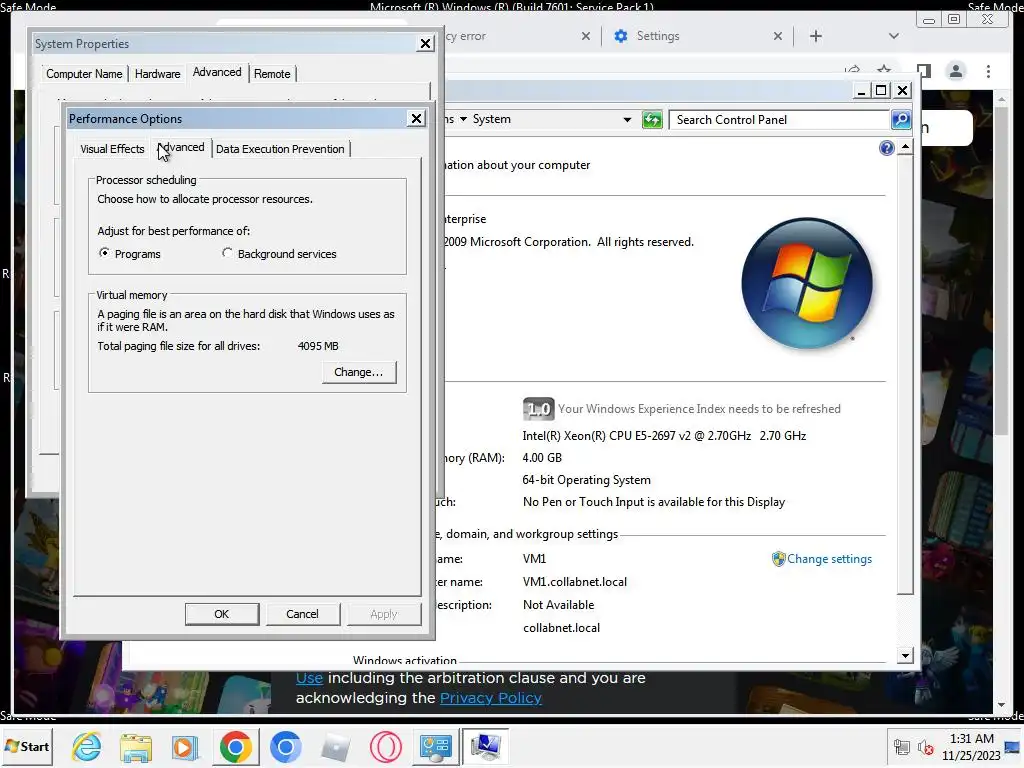This screenshot has height=768, width=1024.
Task: Open address bar history dropdown arrow
Action: (x=627, y=120)
